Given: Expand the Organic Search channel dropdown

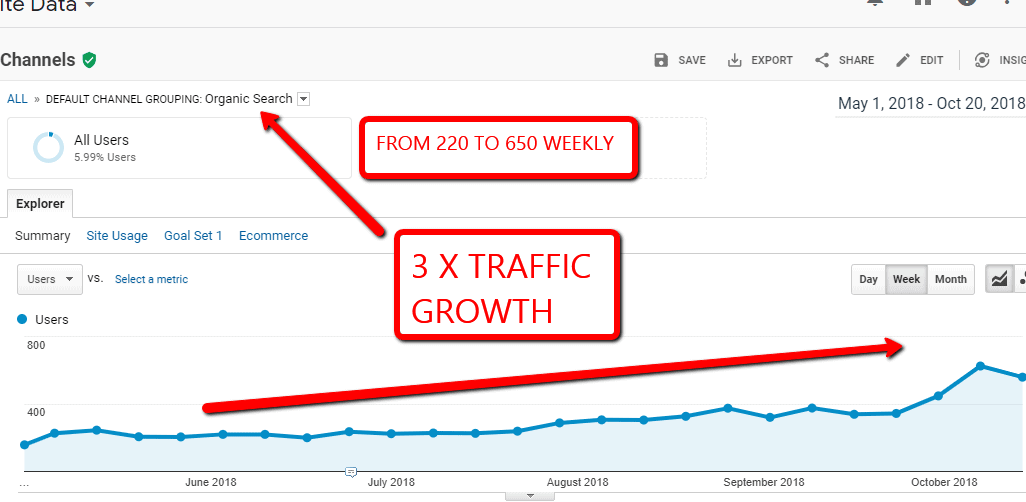Looking at the screenshot, I should [304, 99].
